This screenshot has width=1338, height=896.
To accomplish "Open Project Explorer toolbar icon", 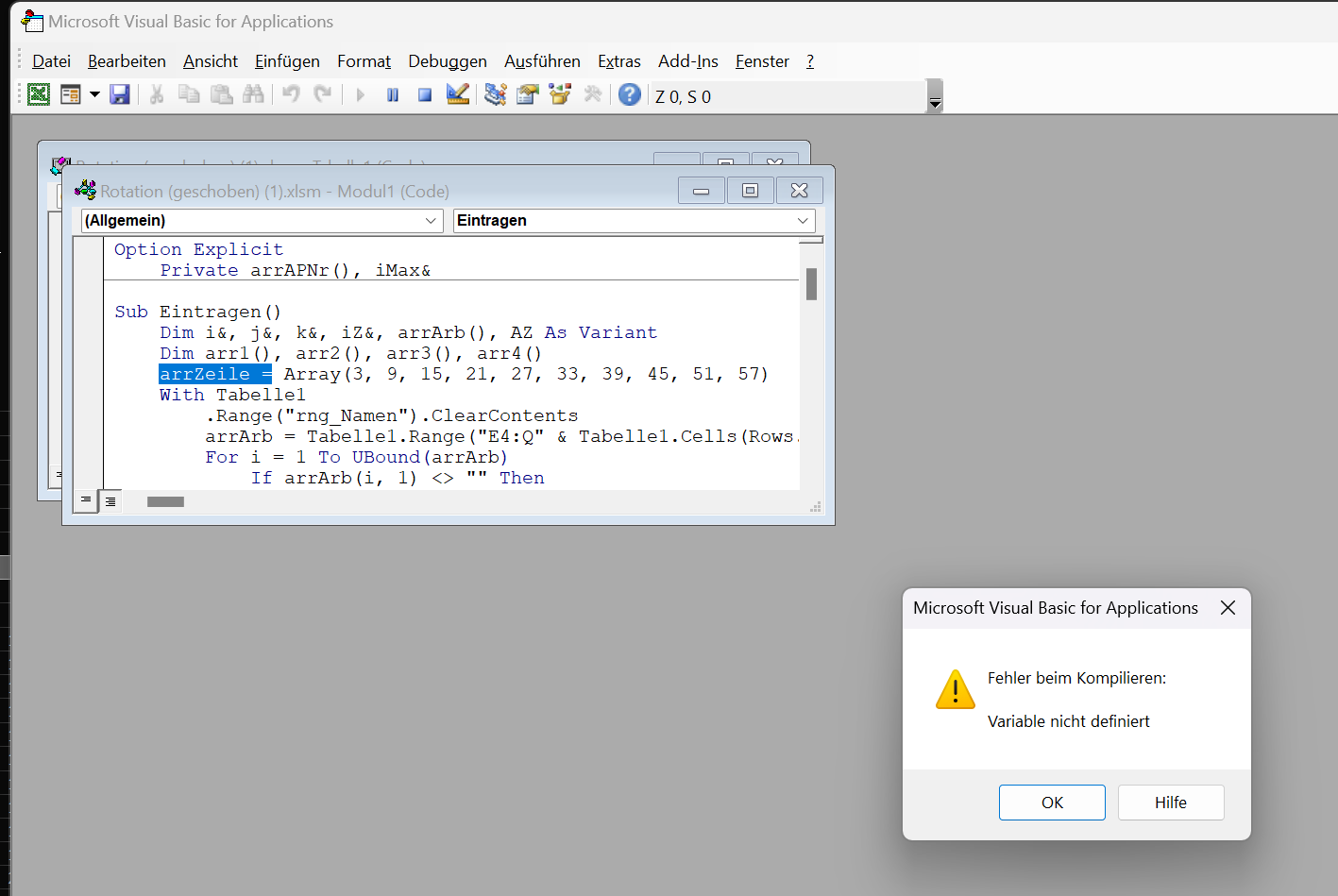I will (x=496, y=94).
